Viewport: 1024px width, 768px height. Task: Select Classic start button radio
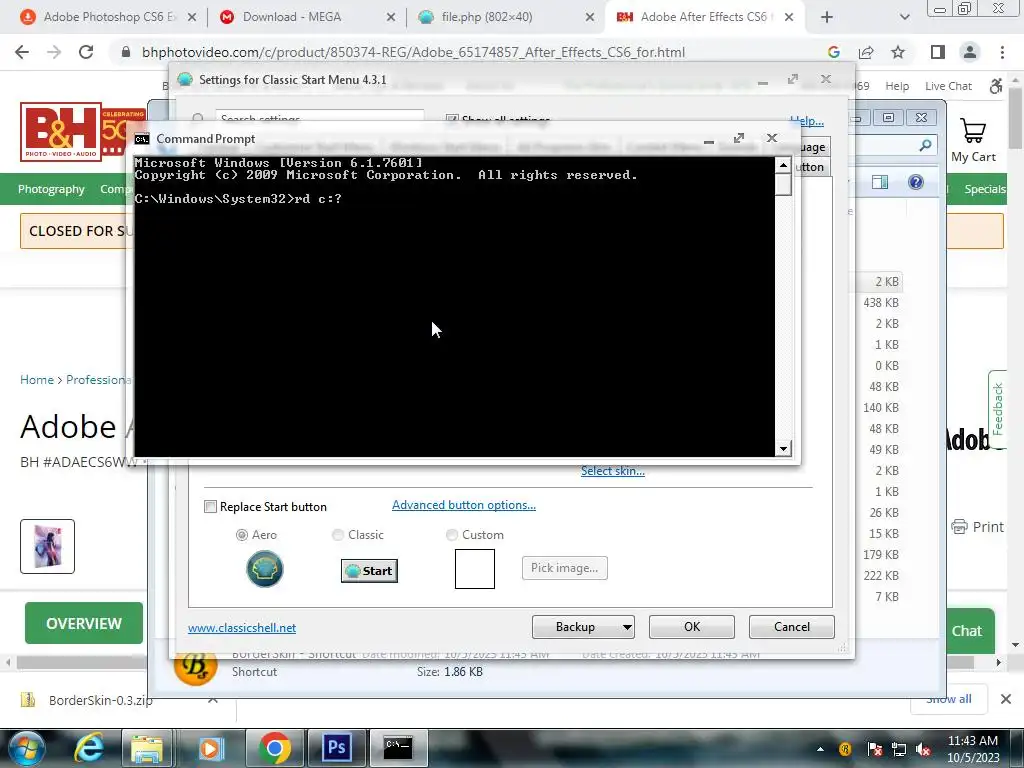[x=338, y=535]
